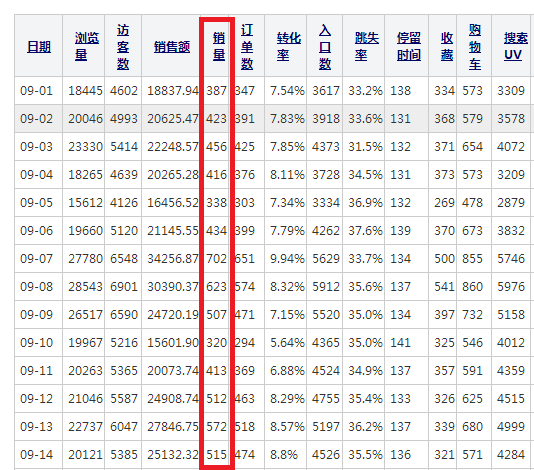Select date cell 09-12
534x470 pixels.
click(36, 398)
